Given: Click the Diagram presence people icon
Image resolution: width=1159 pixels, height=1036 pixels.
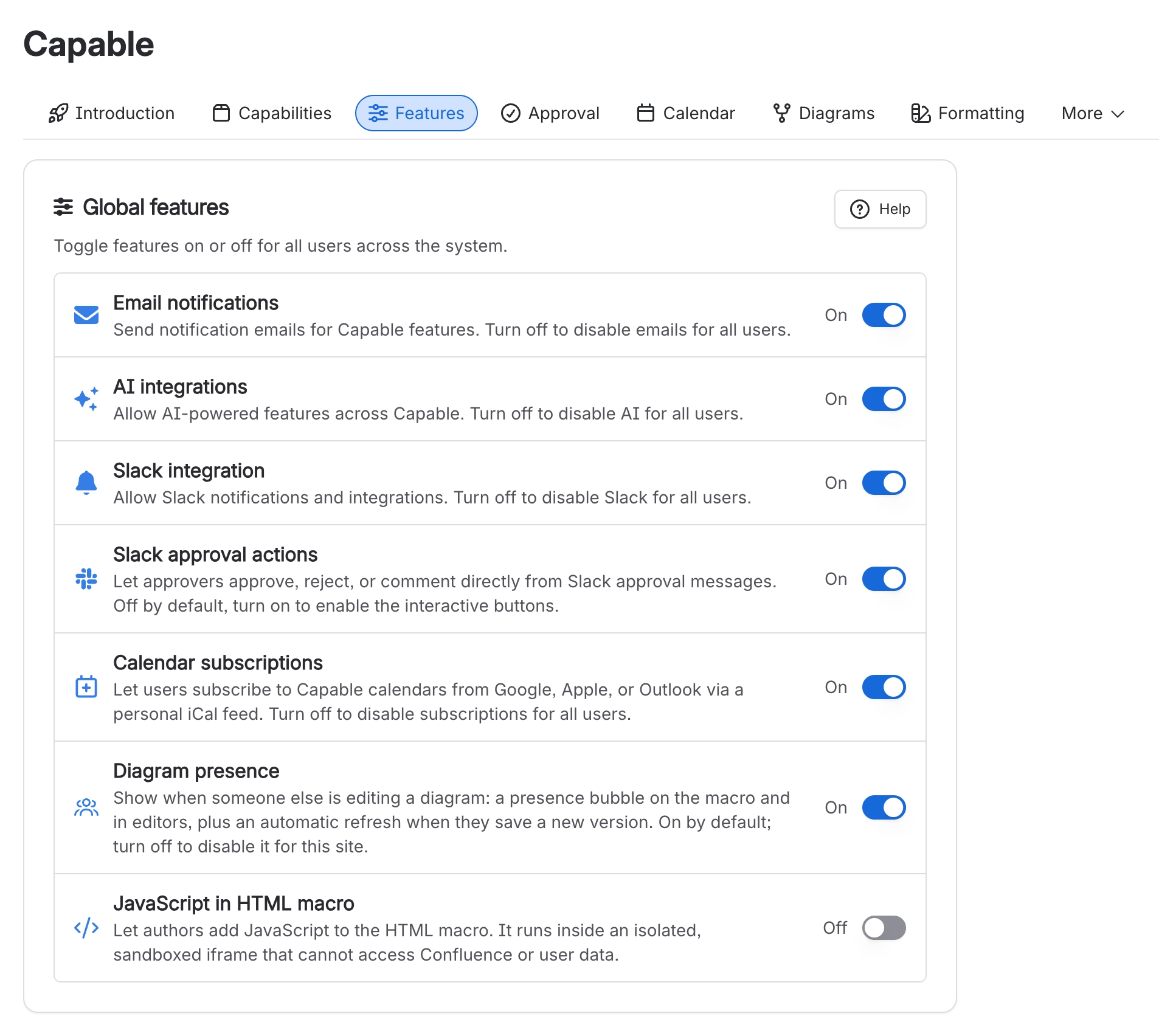Looking at the screenshot, I should click(86, 807).
